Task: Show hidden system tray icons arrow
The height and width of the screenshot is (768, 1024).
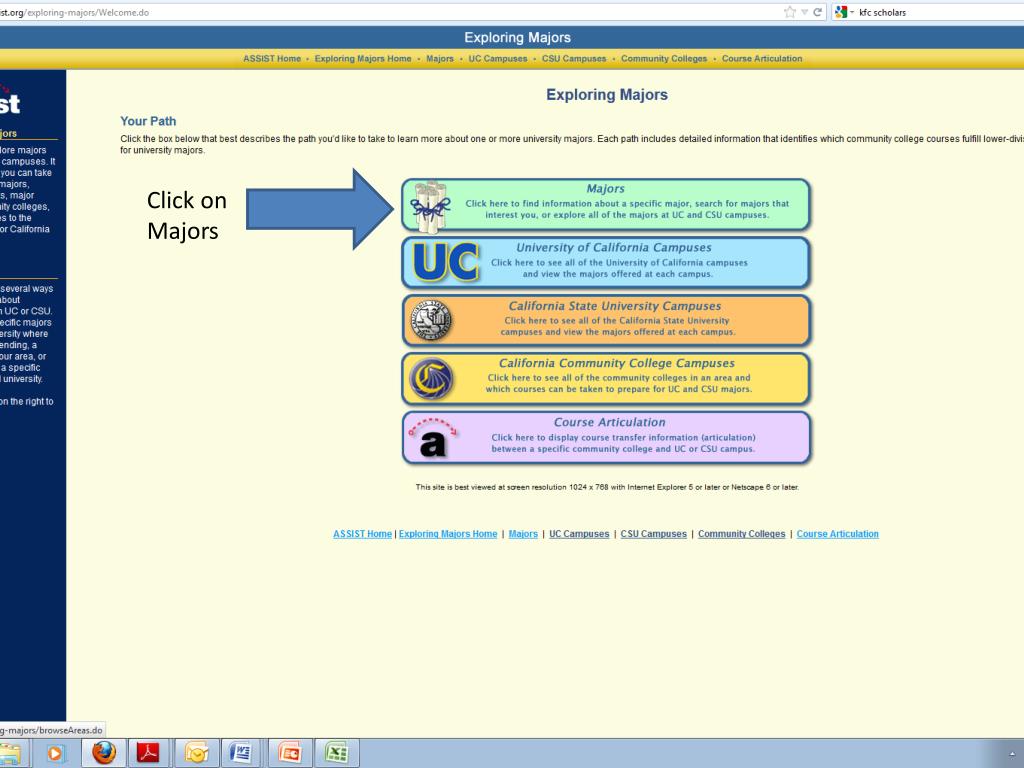Action: (x=1013, y=755)
